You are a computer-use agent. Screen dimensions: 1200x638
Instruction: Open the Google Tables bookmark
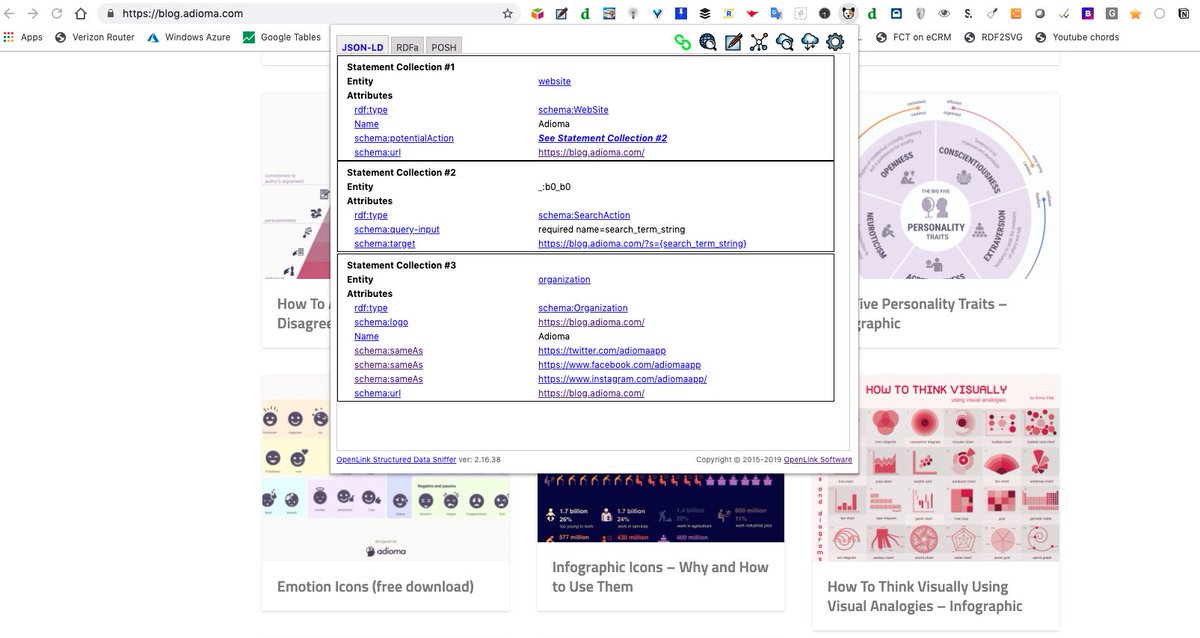[x=282, y=37]
